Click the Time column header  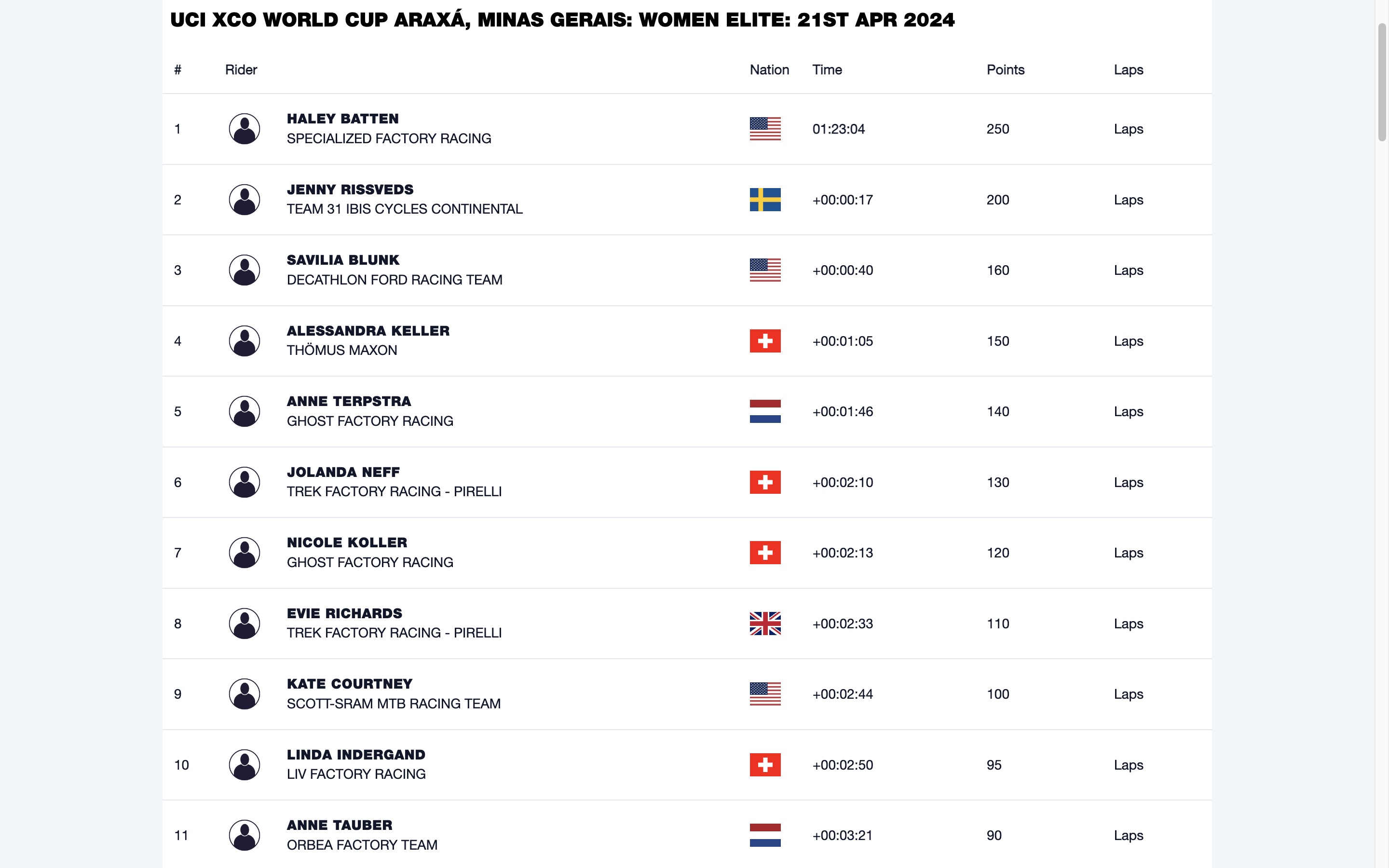[x=827, y=70]
